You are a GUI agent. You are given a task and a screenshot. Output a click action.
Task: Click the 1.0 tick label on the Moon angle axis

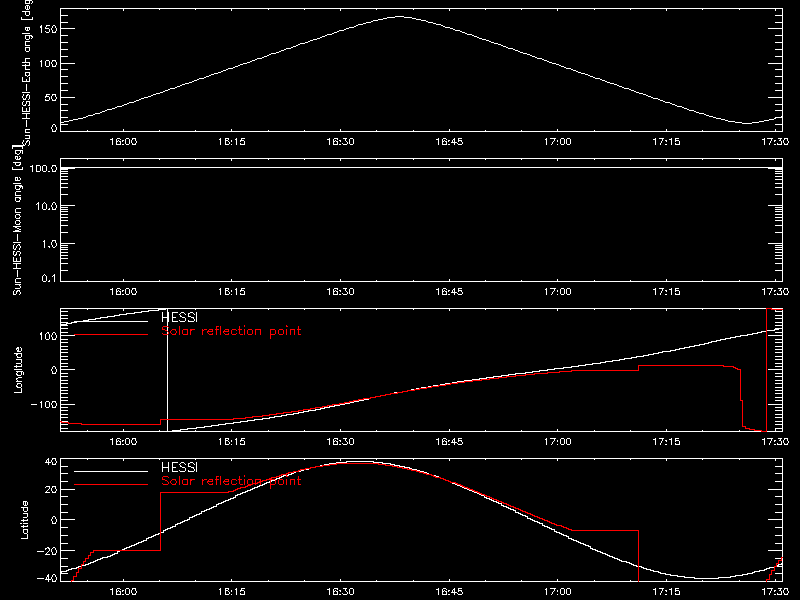pyautogui.click(x=49, y=244)
